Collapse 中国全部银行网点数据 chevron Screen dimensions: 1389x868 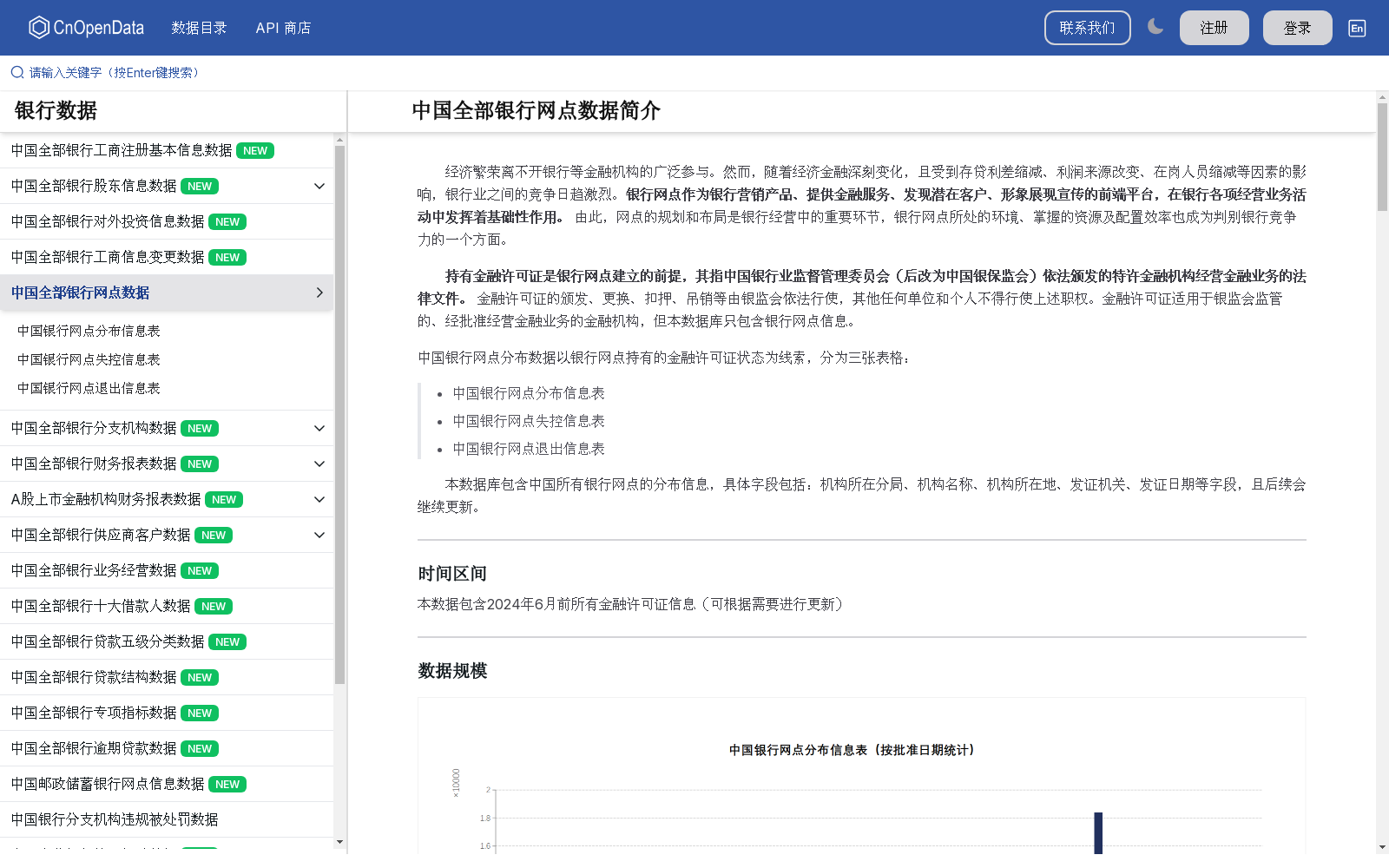tap(319, 293)
